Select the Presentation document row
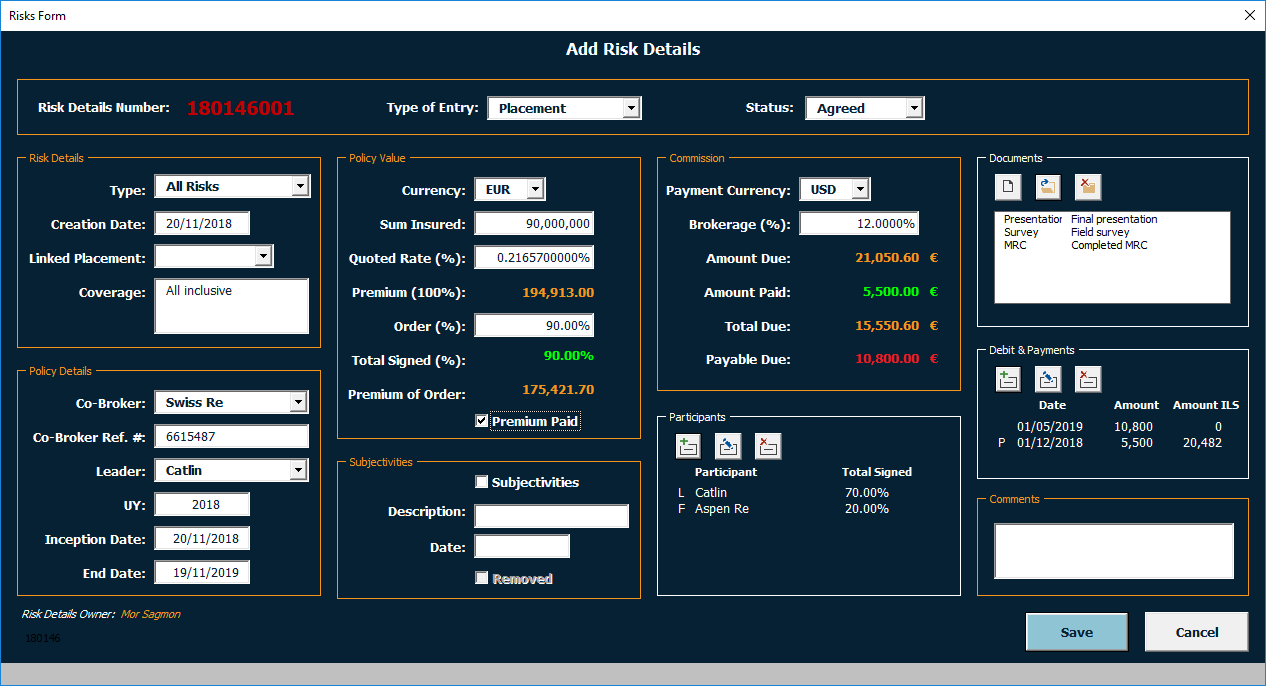Image resolution: width=1266 pixels, height=686 pixels. [1112, 219]
